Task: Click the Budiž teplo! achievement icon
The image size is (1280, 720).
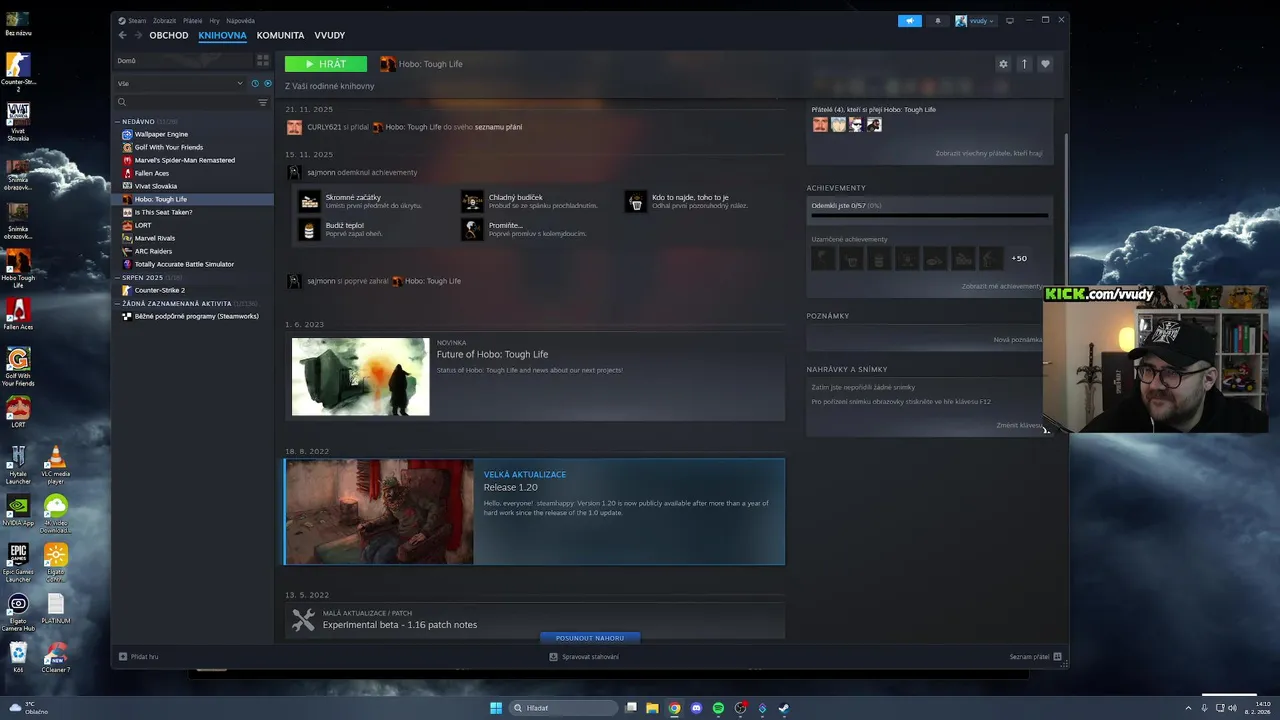Action: 309,229
